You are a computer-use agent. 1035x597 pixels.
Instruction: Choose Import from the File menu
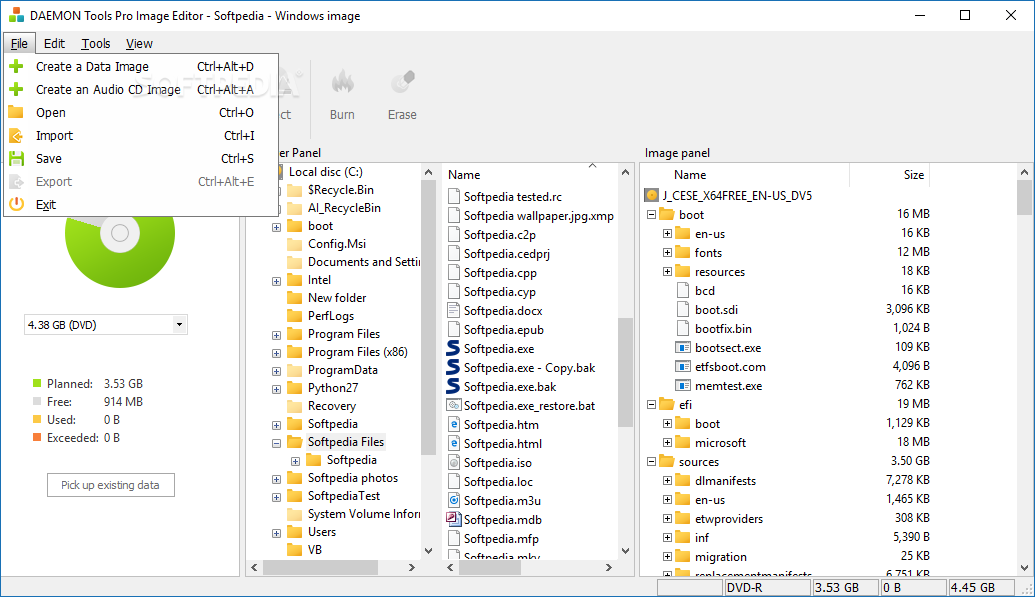click(x=141, y=135)
